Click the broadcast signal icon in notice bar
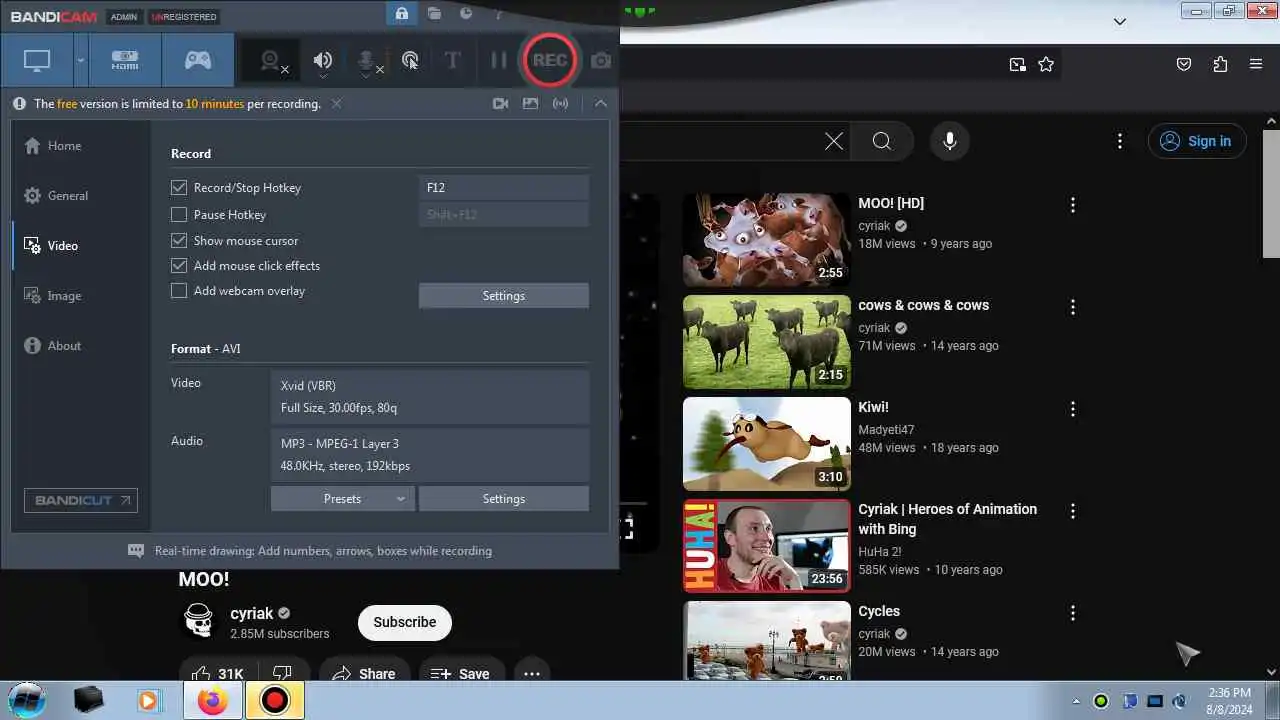Screen dimensions: 1280x720 [560, 103]
